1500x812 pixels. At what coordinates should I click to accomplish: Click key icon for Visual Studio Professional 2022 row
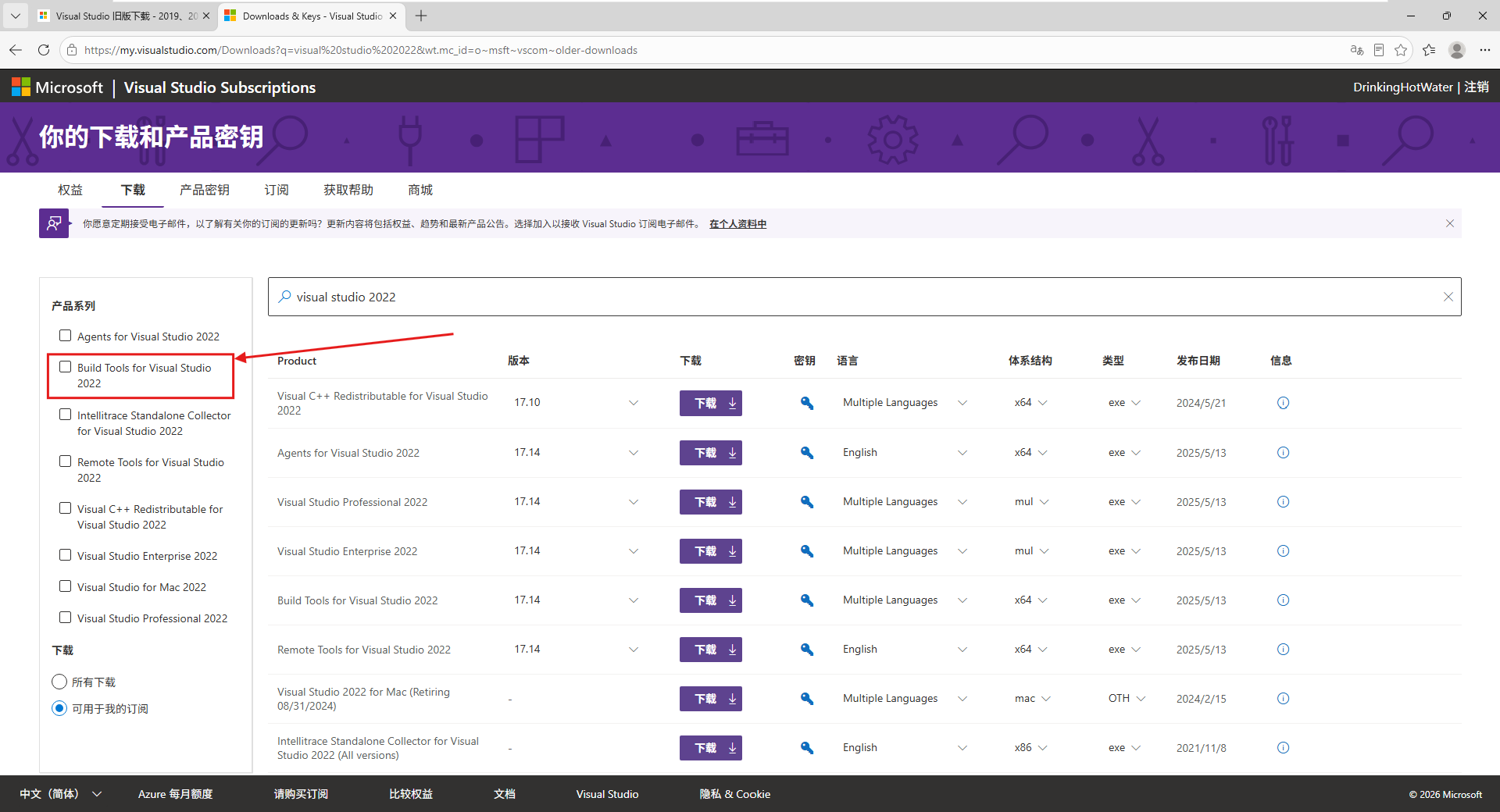807,502
